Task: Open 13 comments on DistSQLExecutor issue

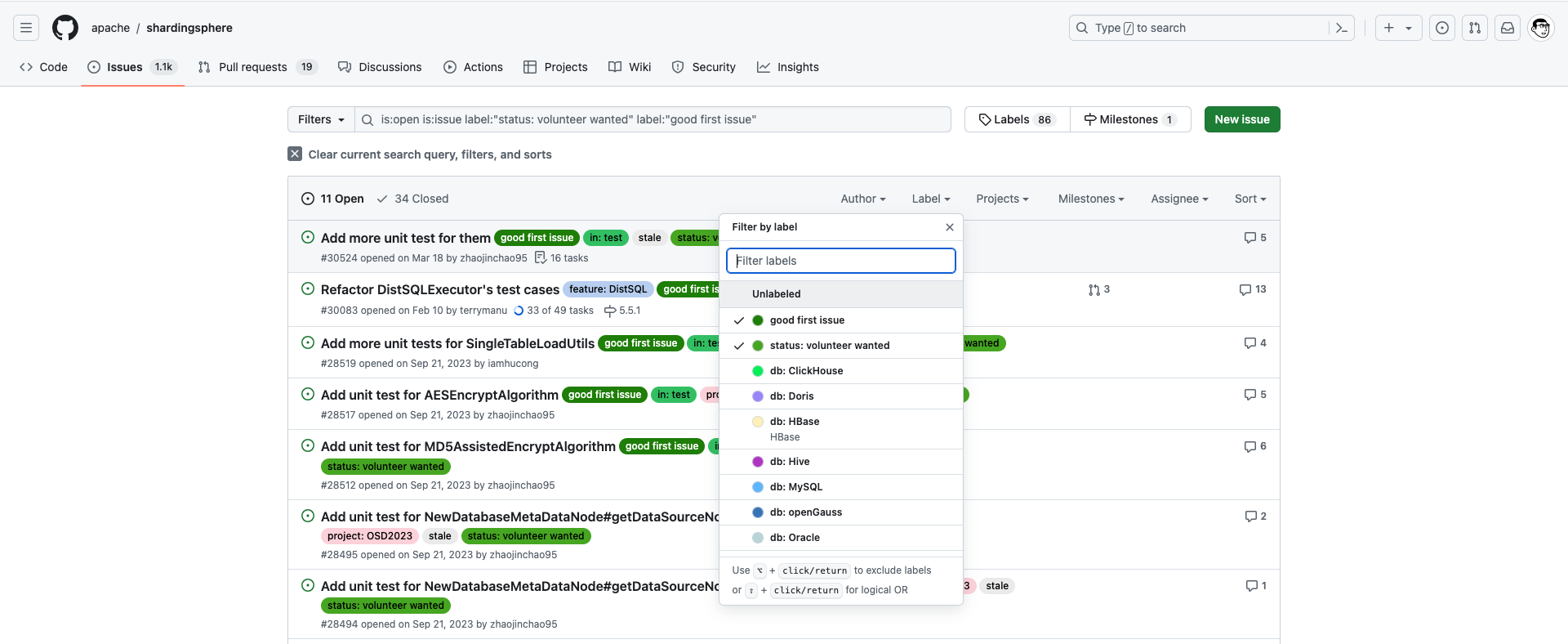Action: [x=1253, y=289]
